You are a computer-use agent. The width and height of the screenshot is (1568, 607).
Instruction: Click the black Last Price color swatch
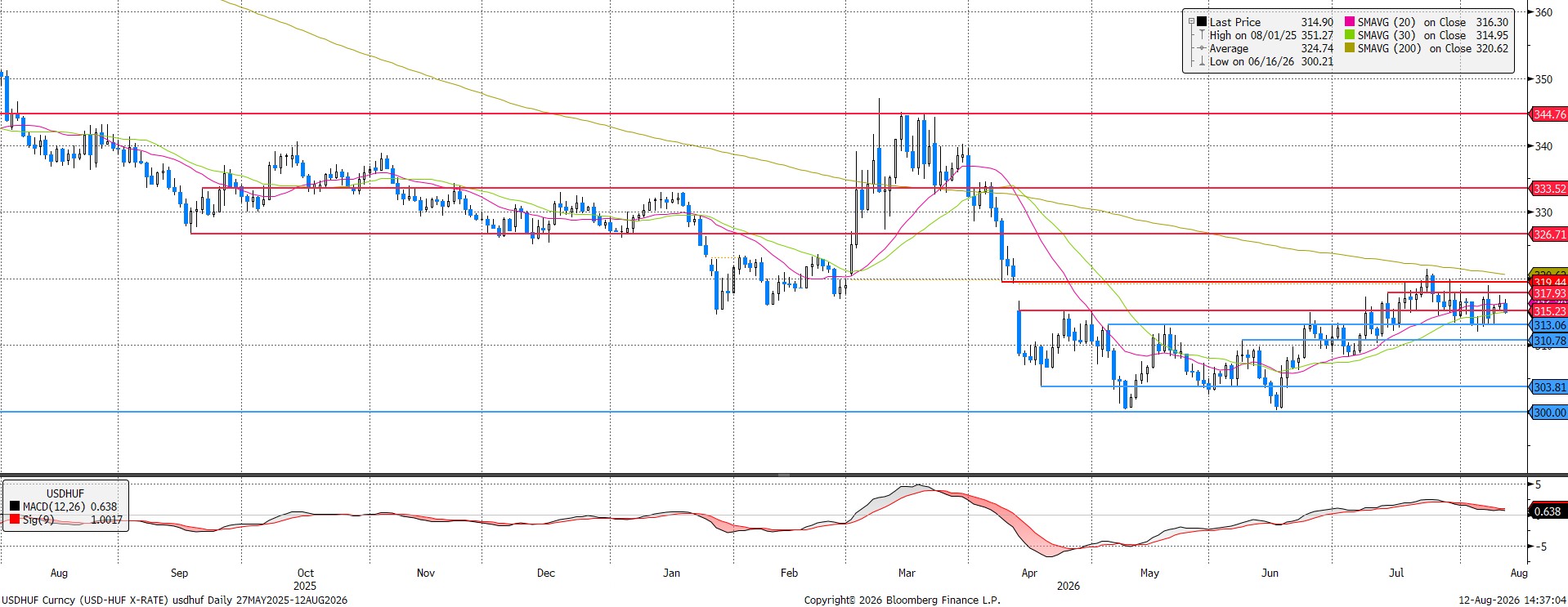1202,22
